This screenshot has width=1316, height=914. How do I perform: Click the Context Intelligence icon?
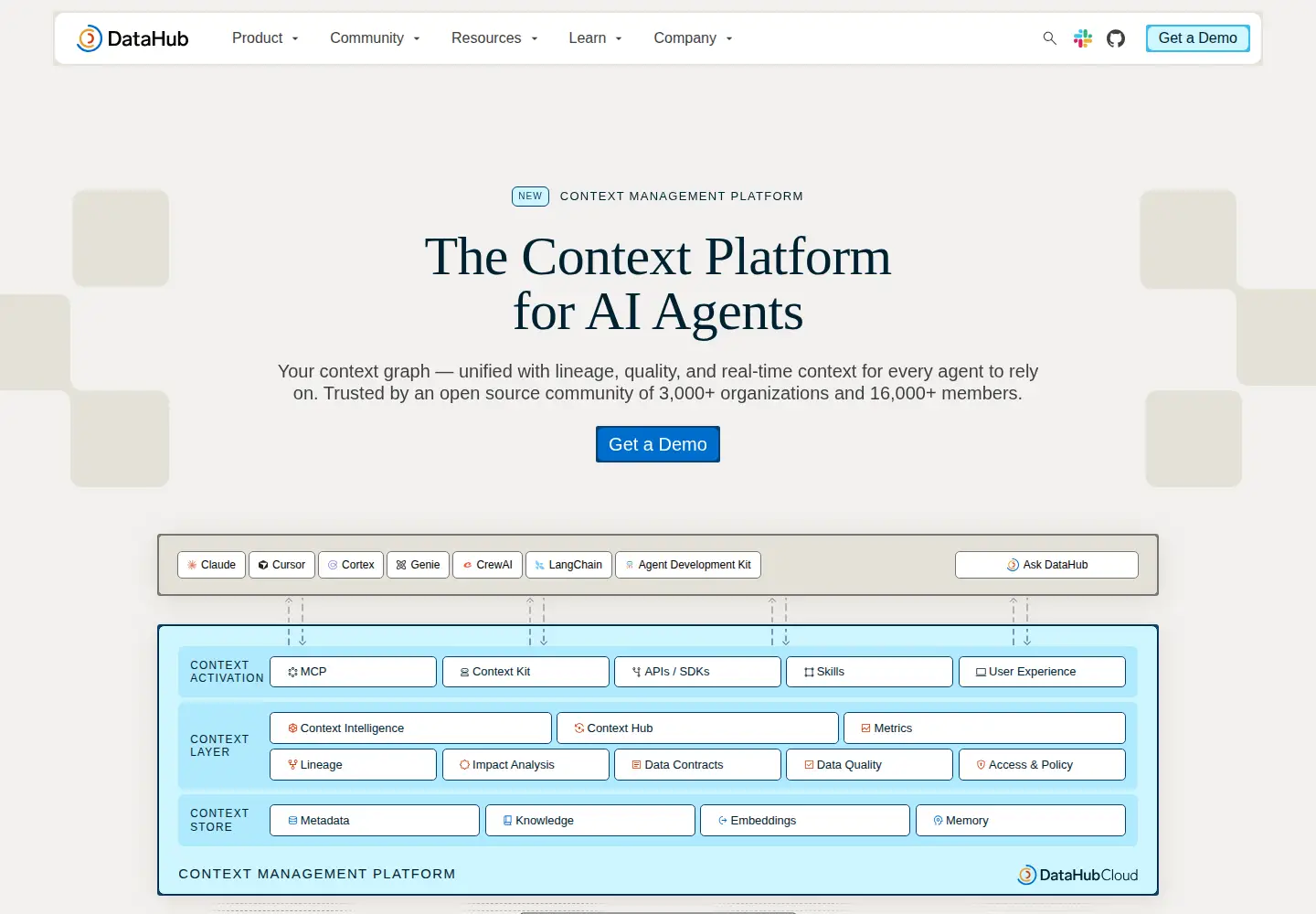(292, 728)
